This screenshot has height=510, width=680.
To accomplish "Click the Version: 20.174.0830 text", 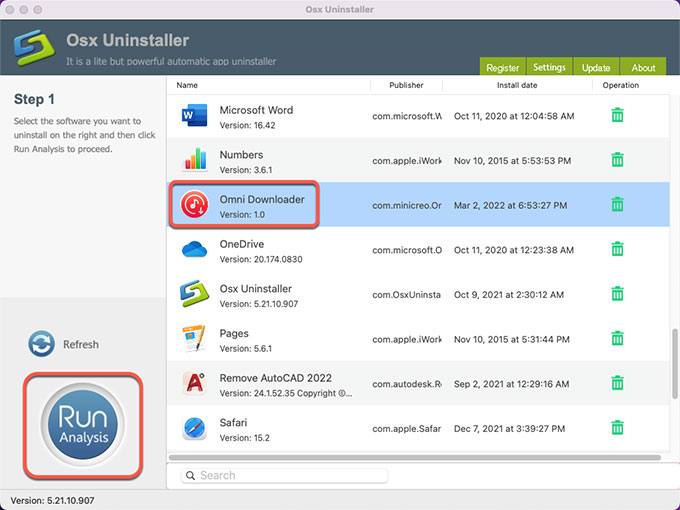I will pos(261,259).
